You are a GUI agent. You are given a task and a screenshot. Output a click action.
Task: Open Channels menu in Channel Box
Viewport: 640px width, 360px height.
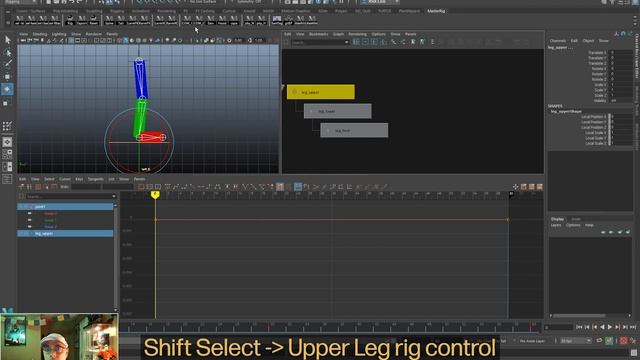point(558,41)
